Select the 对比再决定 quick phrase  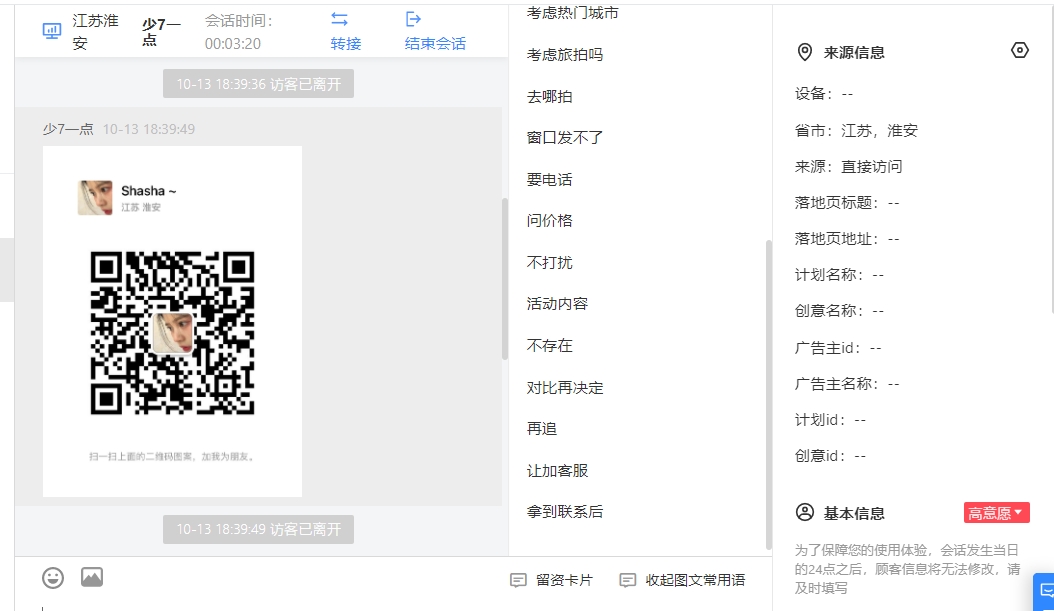coord(565,388)
